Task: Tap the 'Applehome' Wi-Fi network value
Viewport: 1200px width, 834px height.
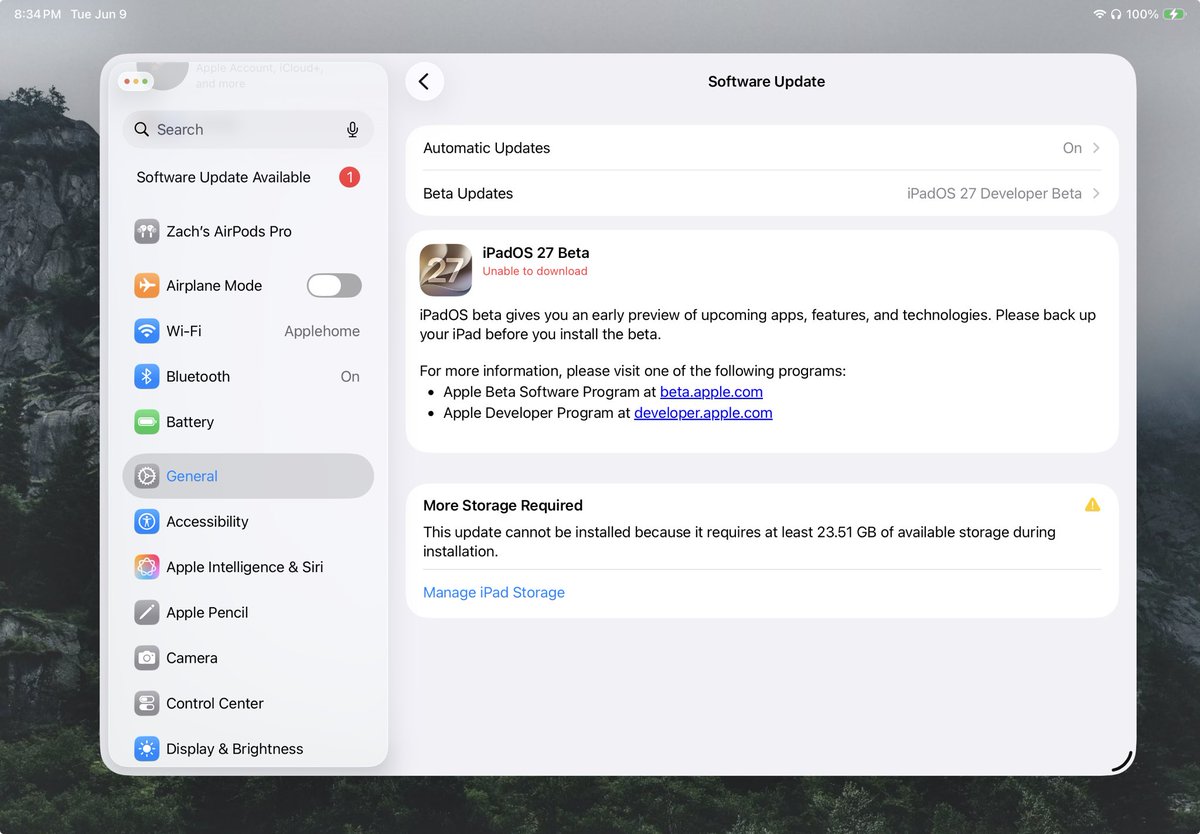Action: pos(322,331)
